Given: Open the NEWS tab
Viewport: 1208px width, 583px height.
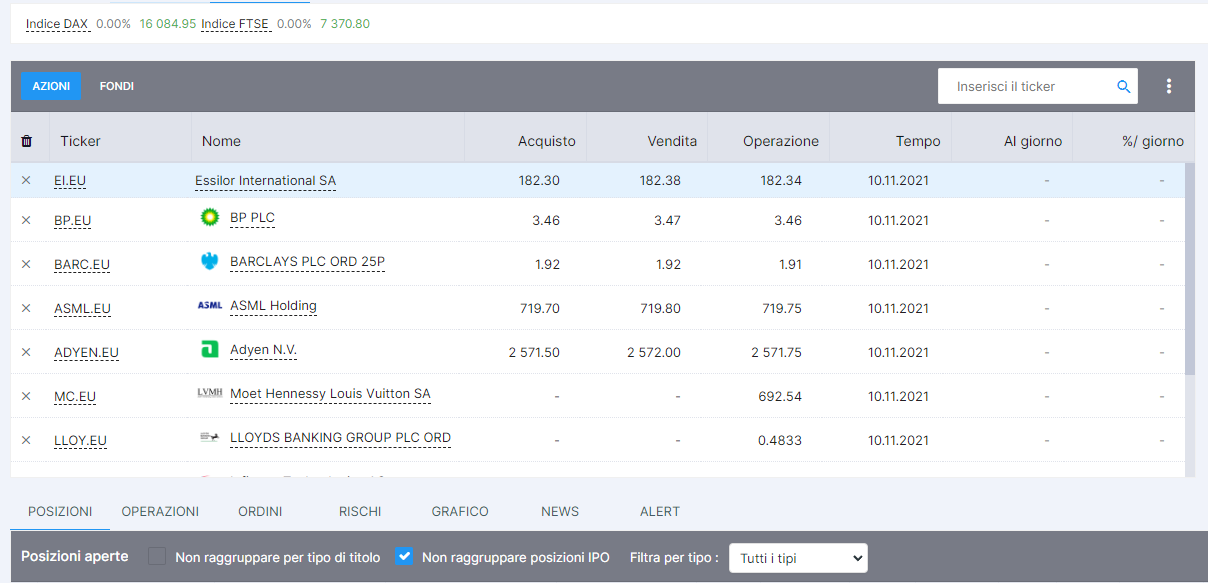Looking at the screenshot, I should 560,511.
